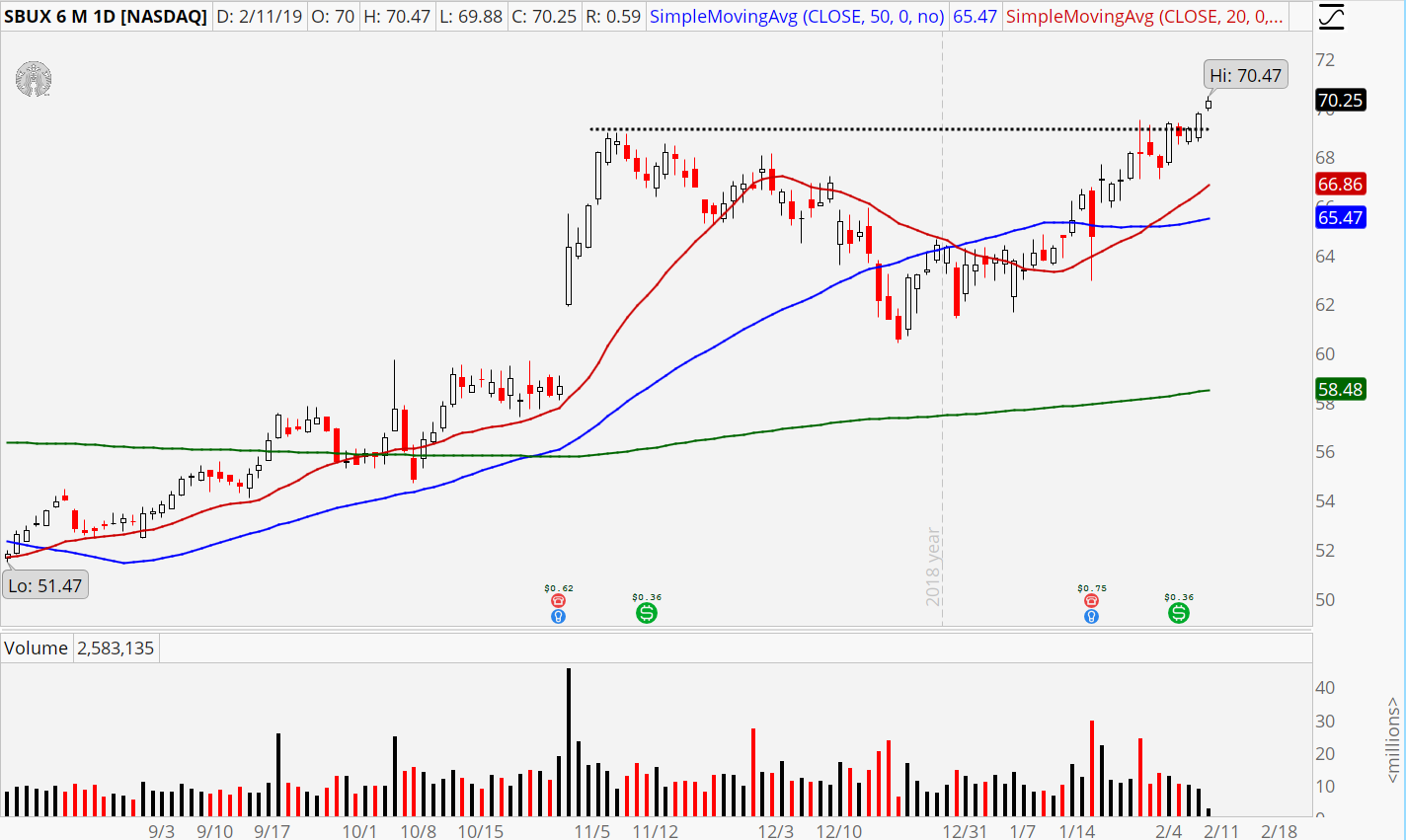The image size is (1406, 840).
Task: Click the 50 price axis label
Action: coord(1325,600)
